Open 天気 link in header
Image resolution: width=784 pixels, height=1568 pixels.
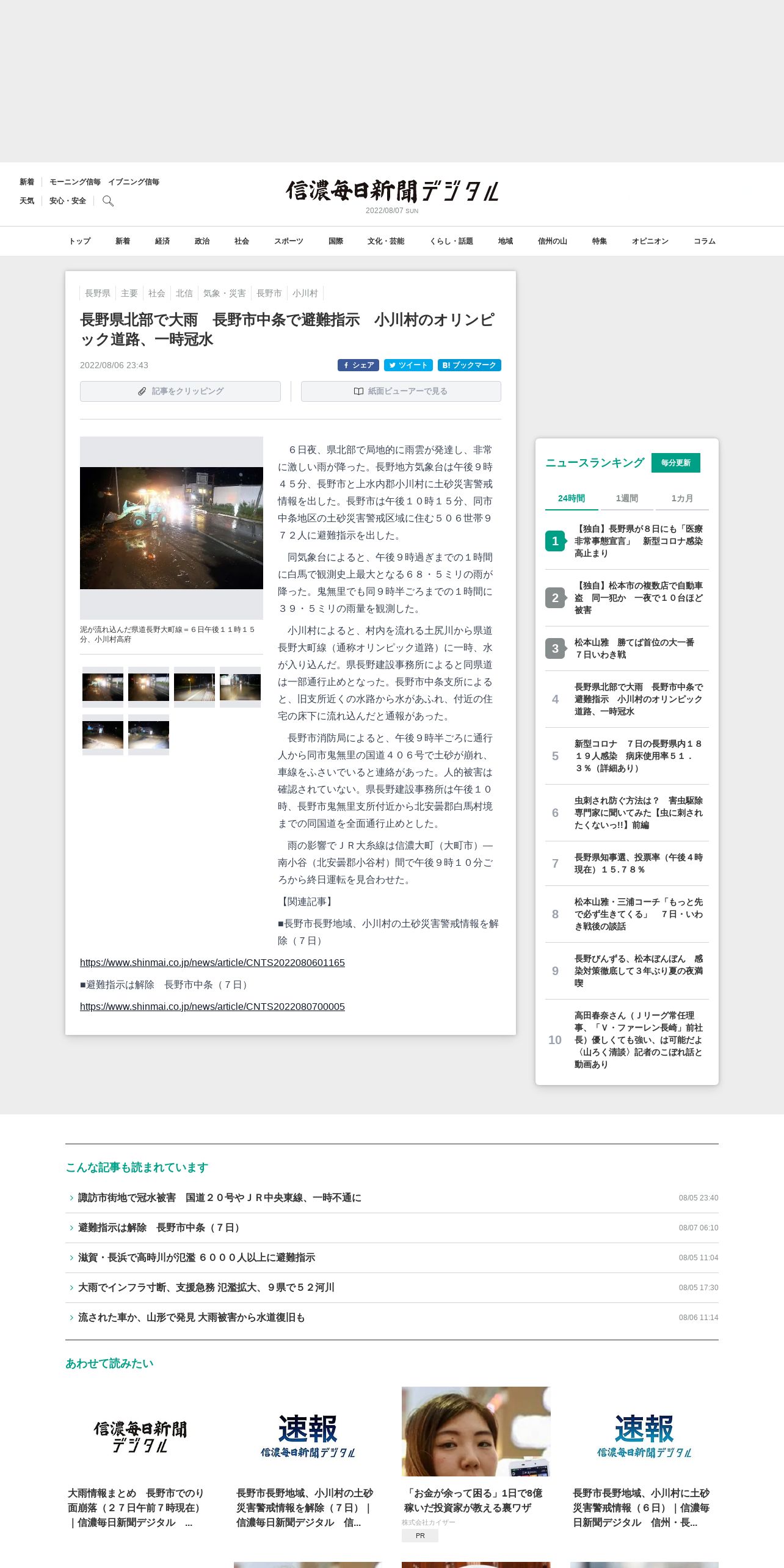point(27,201)
